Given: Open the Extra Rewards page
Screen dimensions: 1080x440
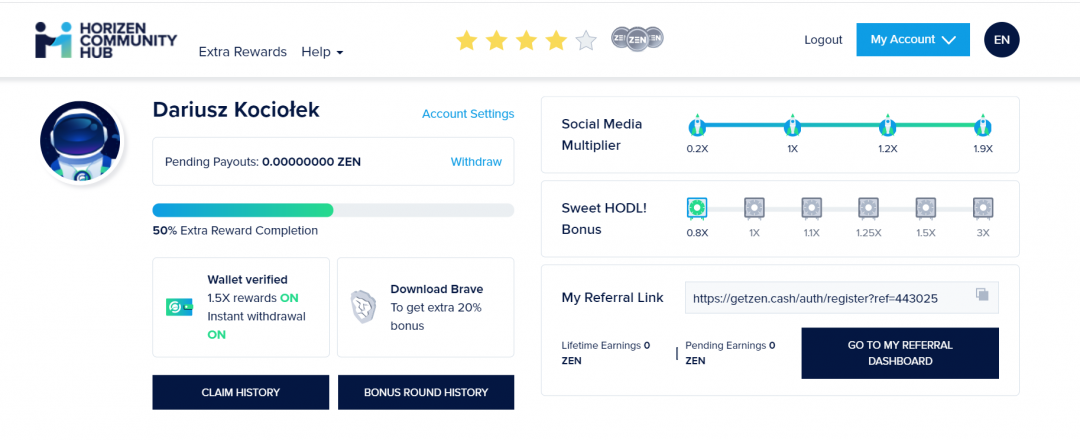Looking at the screenshot, I should click(x=243, y=52).
